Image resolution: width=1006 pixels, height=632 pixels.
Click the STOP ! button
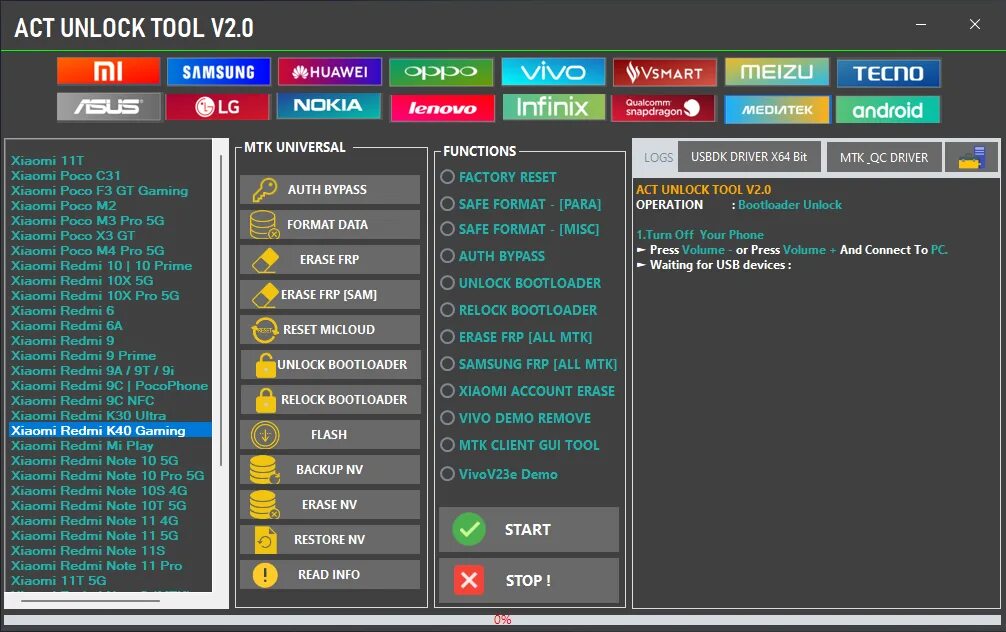(x=529, y=580)
